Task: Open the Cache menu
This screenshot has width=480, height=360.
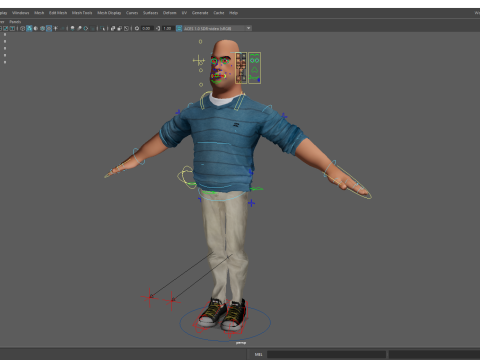Action: point(219,13)
